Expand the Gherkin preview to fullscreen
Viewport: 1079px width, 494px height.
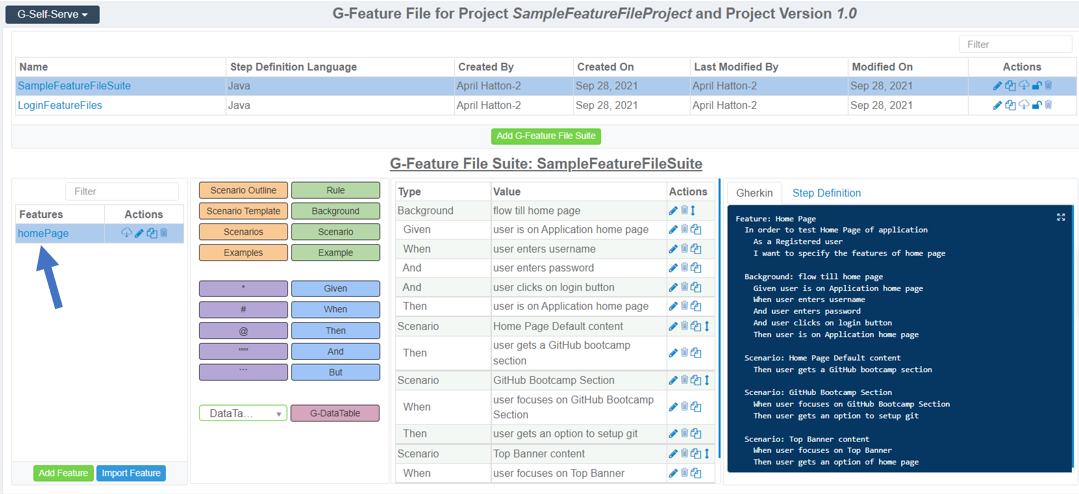coord(1060,217)
